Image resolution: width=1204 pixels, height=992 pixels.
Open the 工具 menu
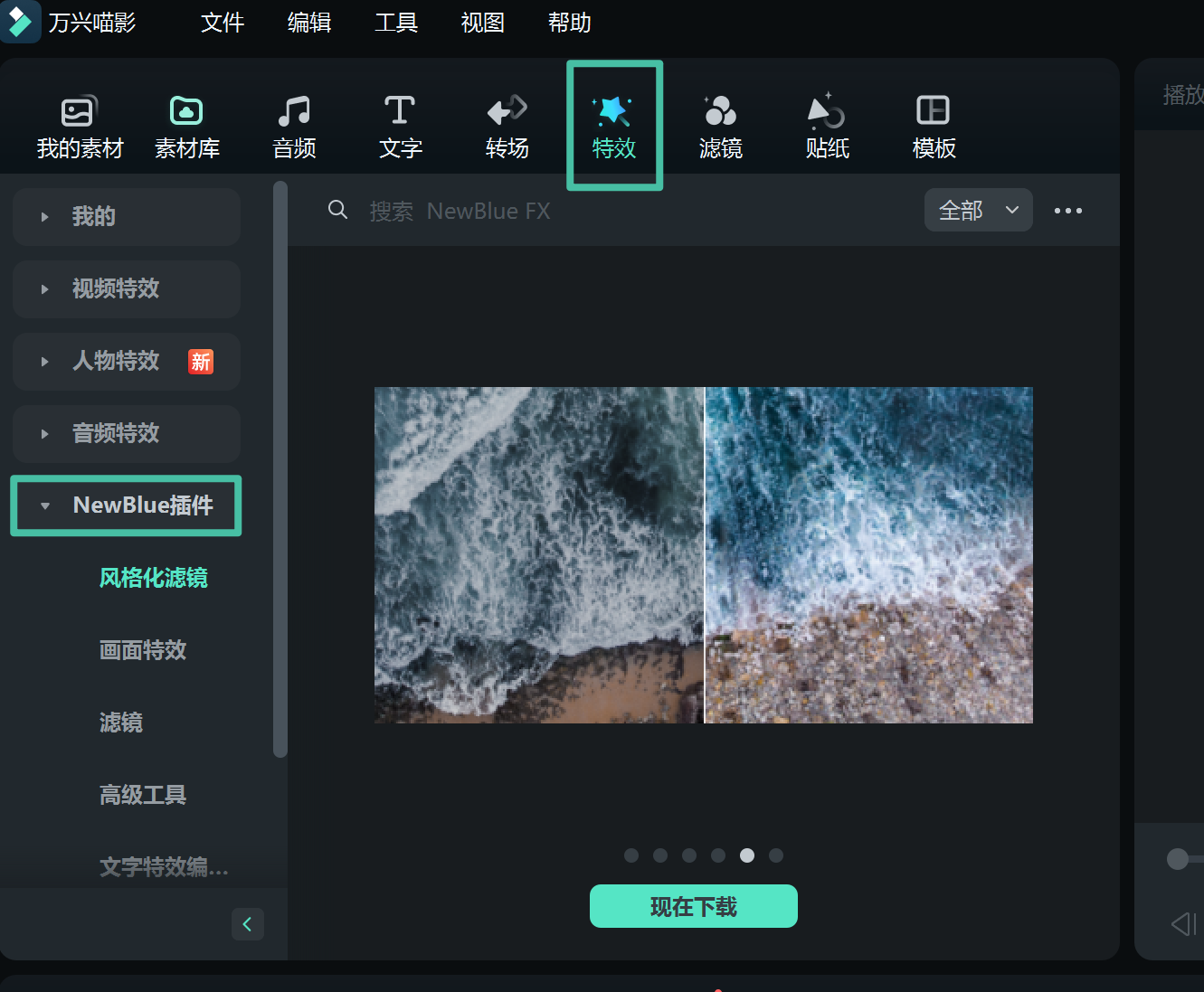[x=395, y=23]
